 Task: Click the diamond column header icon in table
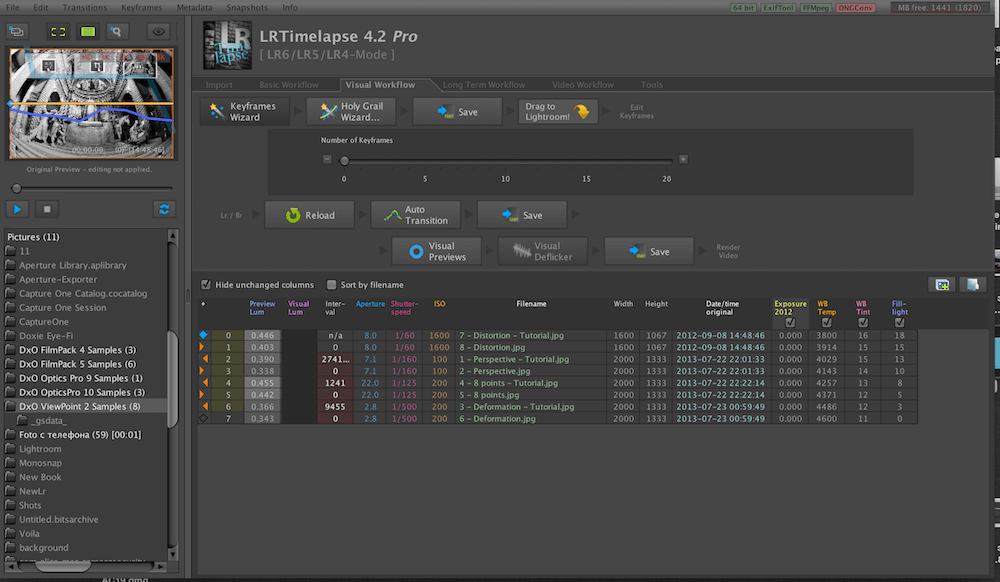pos(203,304)
